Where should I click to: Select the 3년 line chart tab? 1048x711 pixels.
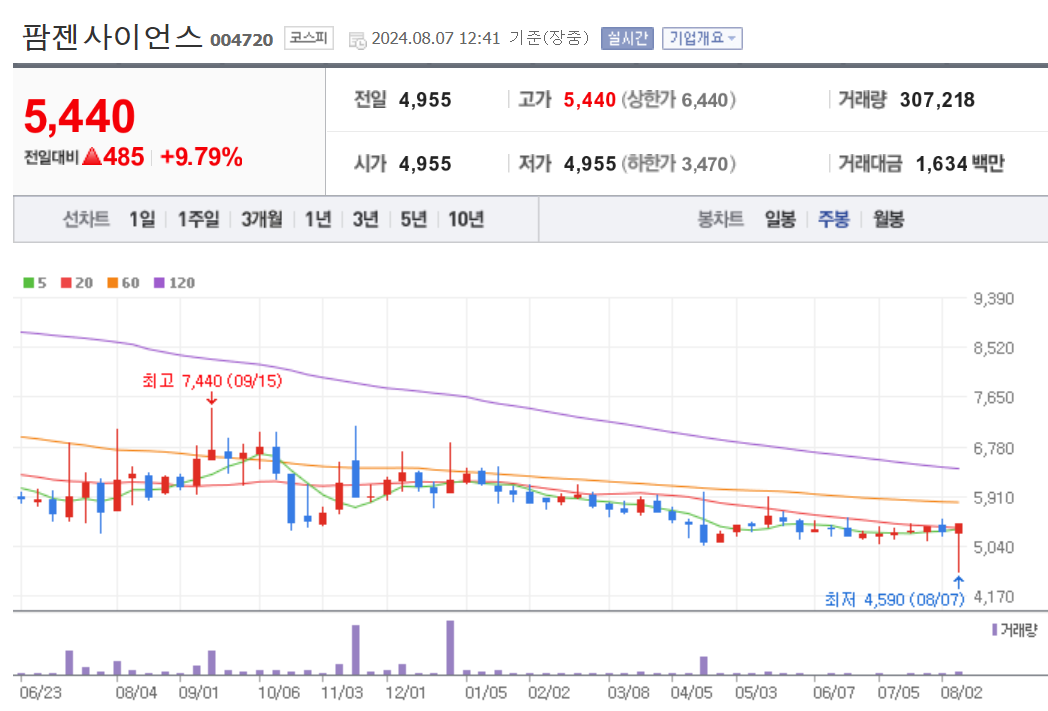point(366,219)
